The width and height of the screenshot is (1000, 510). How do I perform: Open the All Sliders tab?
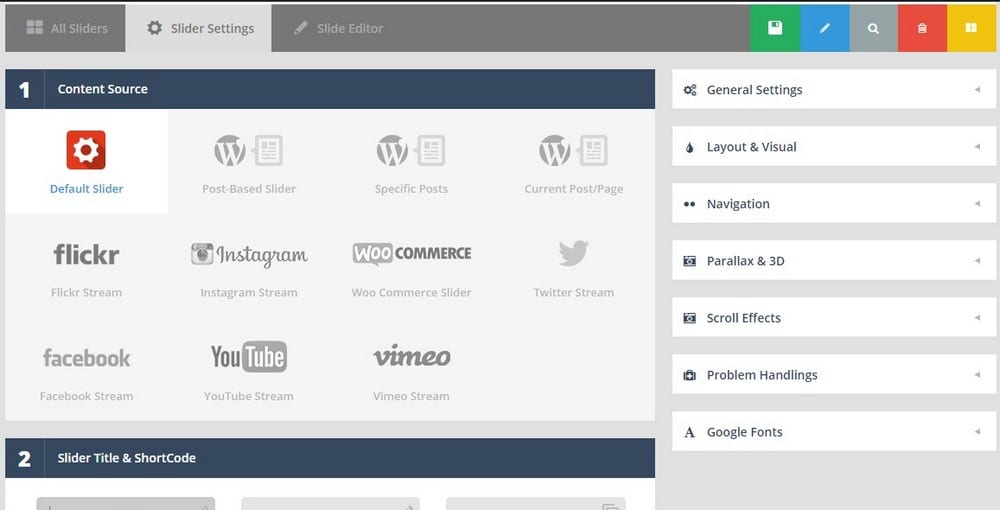(x=66, y=28)
